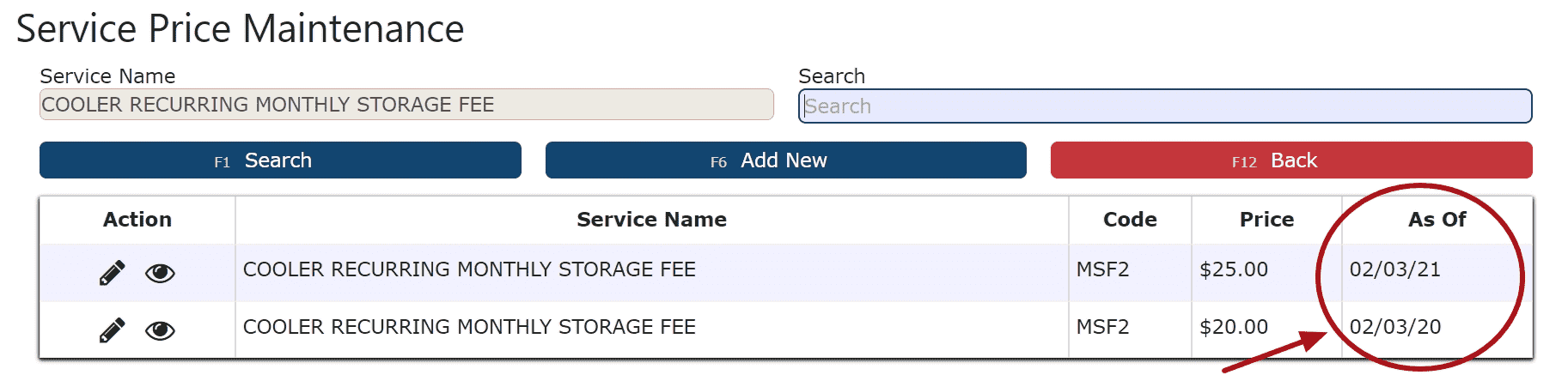Add a new service price with F6
Viewport: 1568px width, 381px height.
(785, 160)
